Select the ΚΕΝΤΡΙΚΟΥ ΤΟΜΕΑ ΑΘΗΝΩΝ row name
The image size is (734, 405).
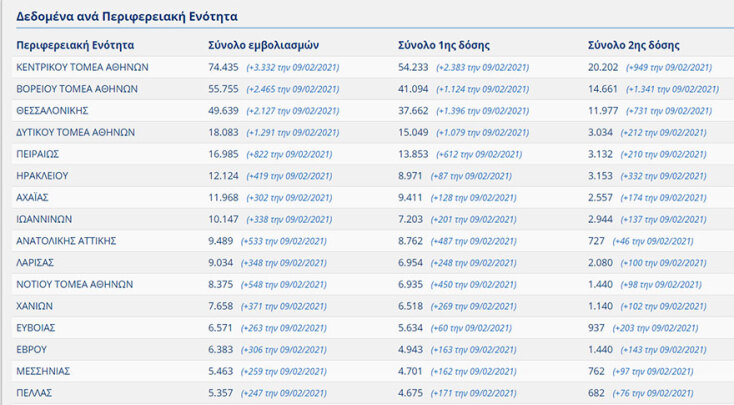click(x=83, y=67)
